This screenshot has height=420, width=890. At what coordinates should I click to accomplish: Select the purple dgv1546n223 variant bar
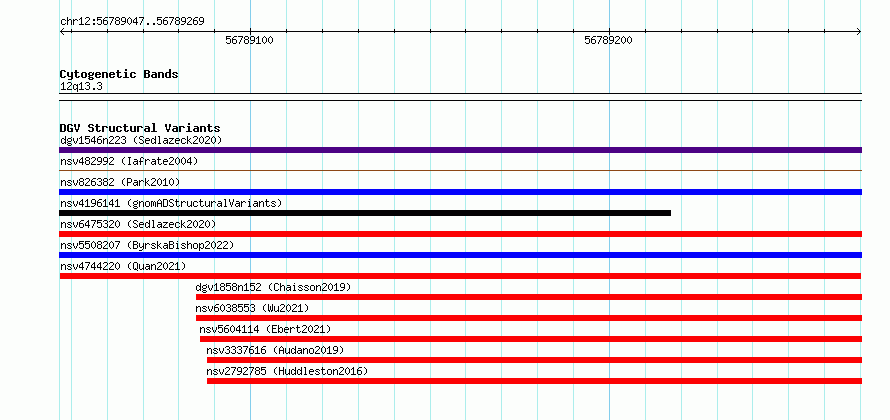[x=460, y=150]
